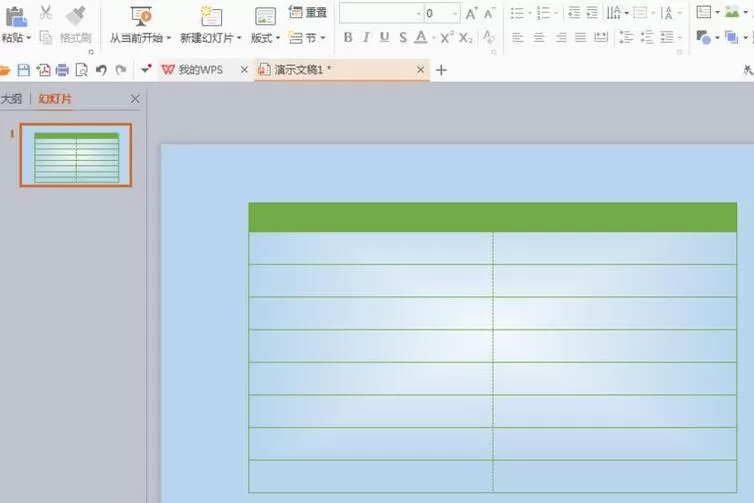Click the open folder icon
The image size is (754, 503).
tap(5, 71)
